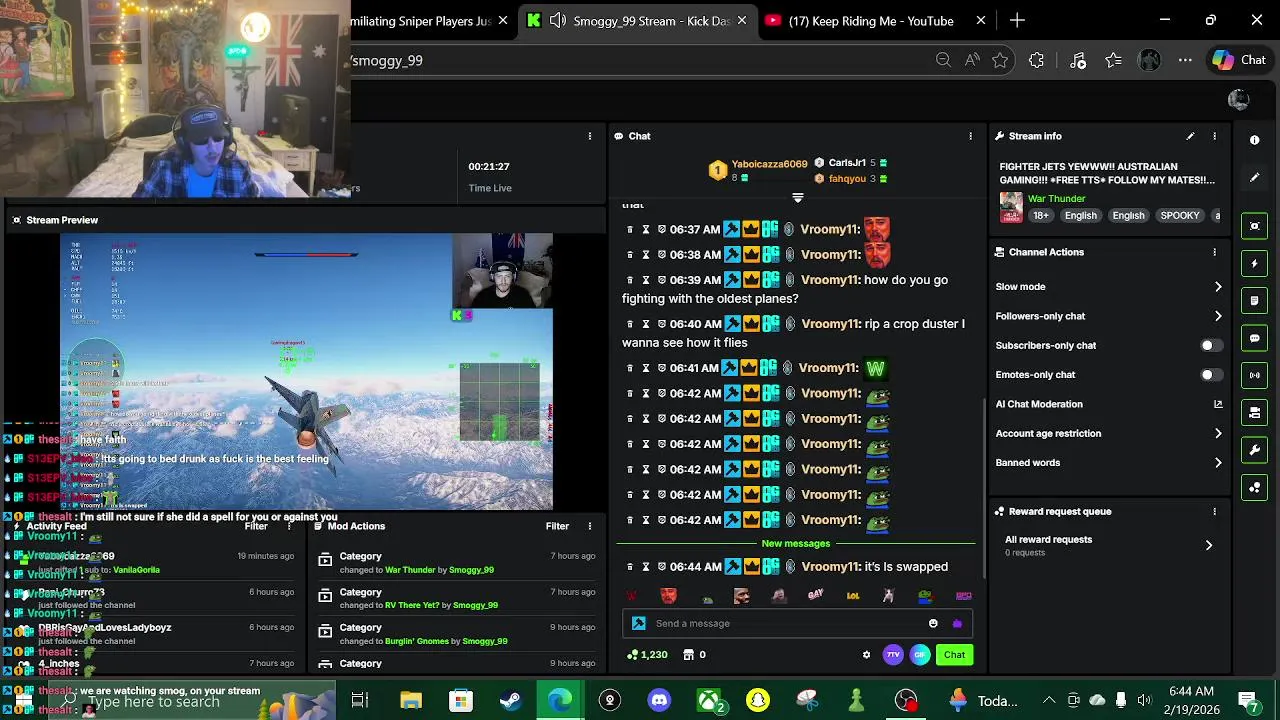Open Discord from the Windows taskbar
Image resolution: width=1280 pixels, height=720 pixels.
pos(659,700)
